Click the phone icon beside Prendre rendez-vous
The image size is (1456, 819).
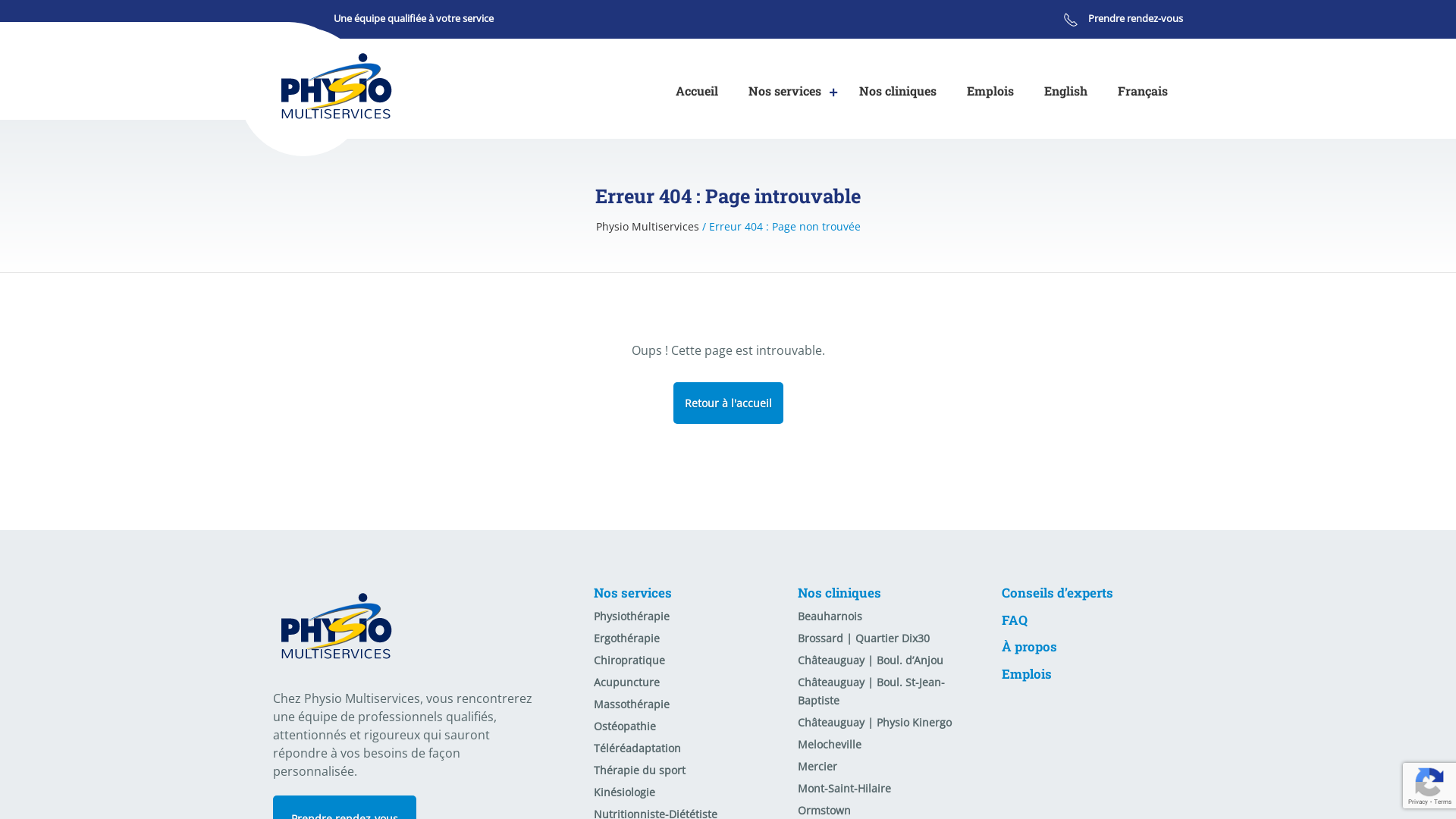[x=1070, y=20]
